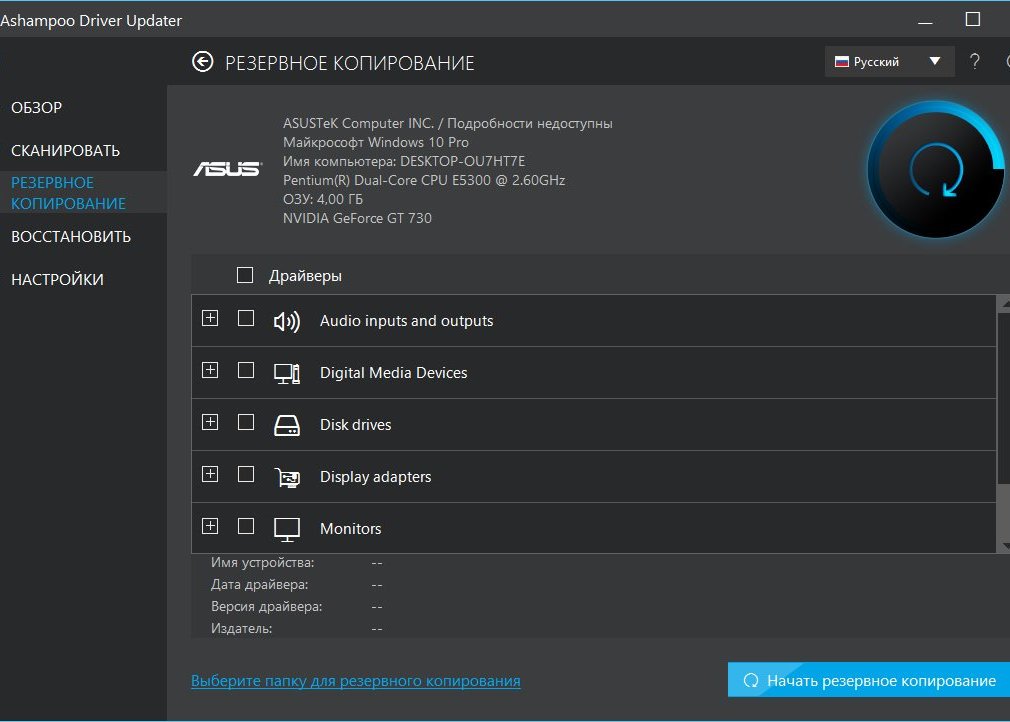Expand the Monitors category
1010x722 pixels.
coord(210,526)
